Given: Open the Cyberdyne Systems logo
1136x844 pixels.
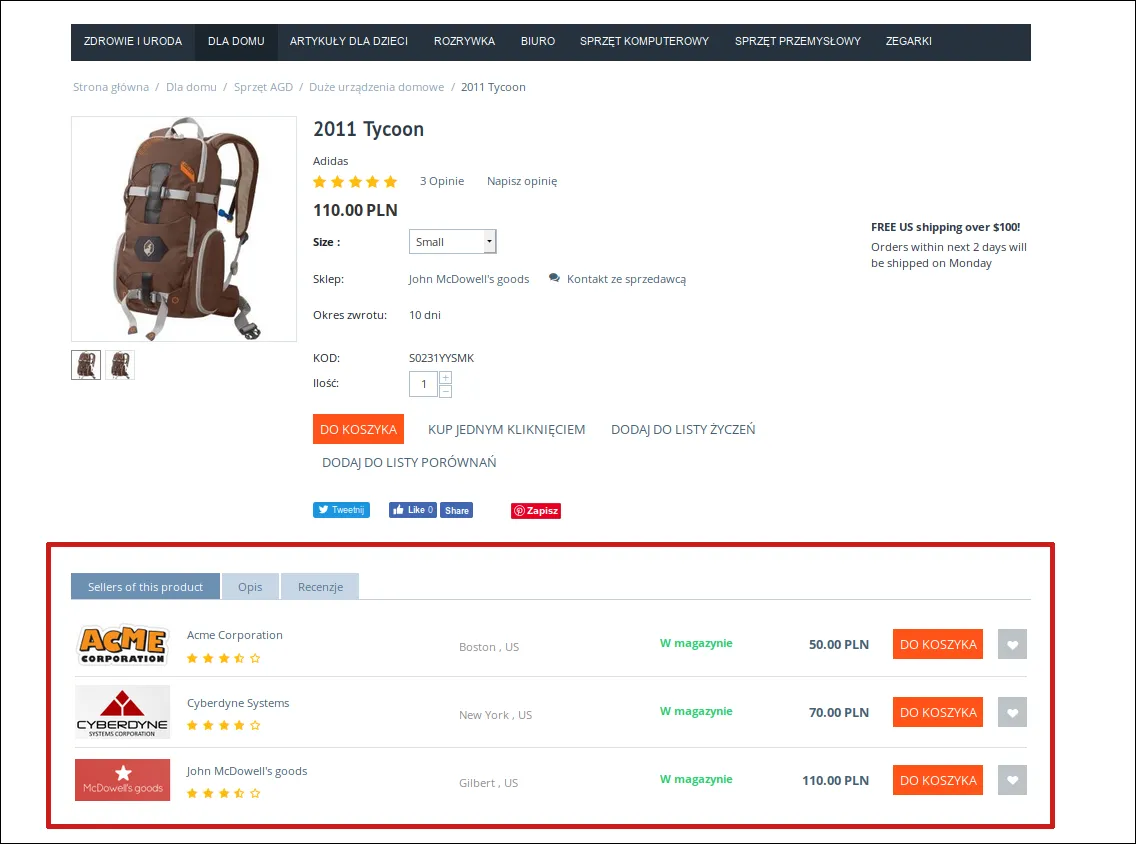Looking at the screenshot, I should point(122,712).
